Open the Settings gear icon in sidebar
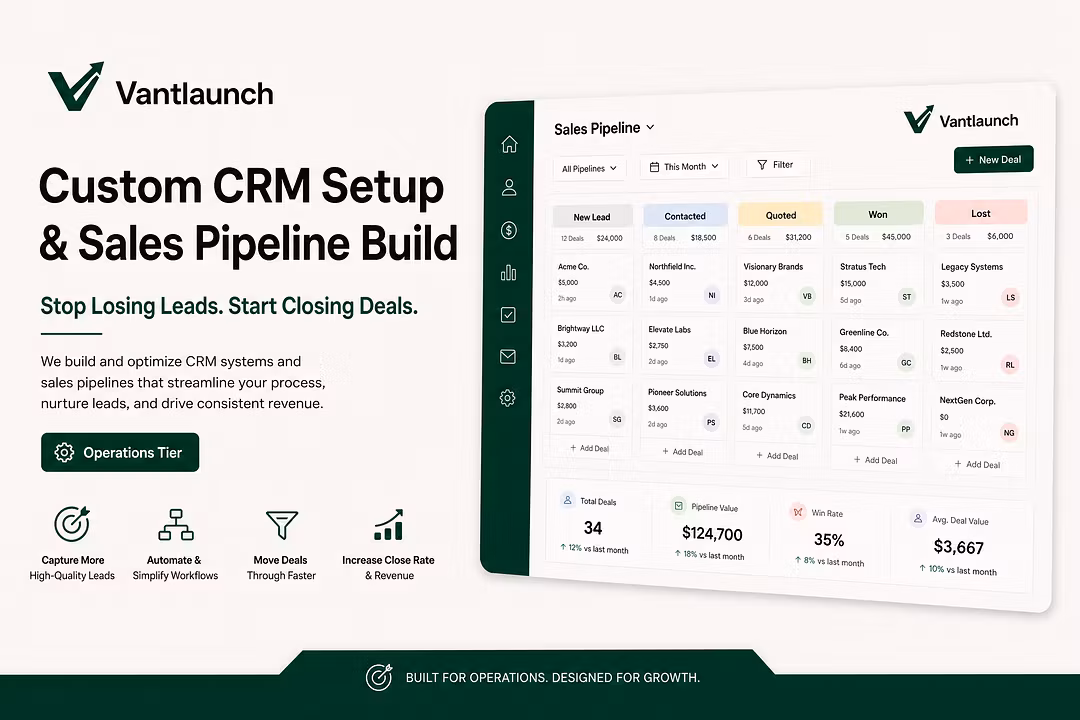Screen dimensions: 1080x720 click(x=508, y=398)
